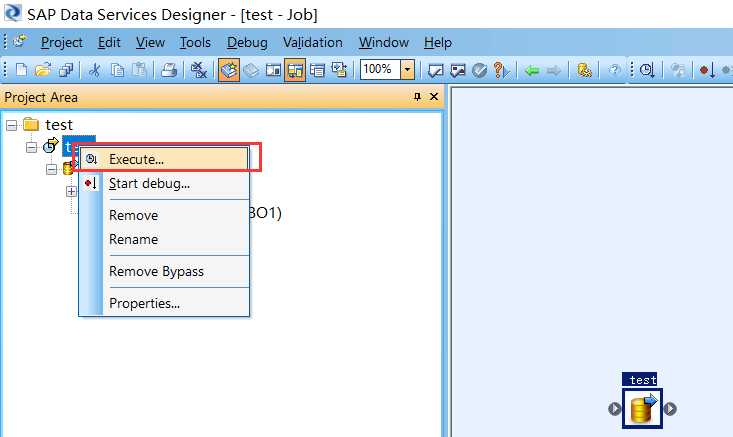The height and width of the screenshot is (437, 733).
Task: Click the View Where Used question-mark icon
Action: tap(501, 71)
